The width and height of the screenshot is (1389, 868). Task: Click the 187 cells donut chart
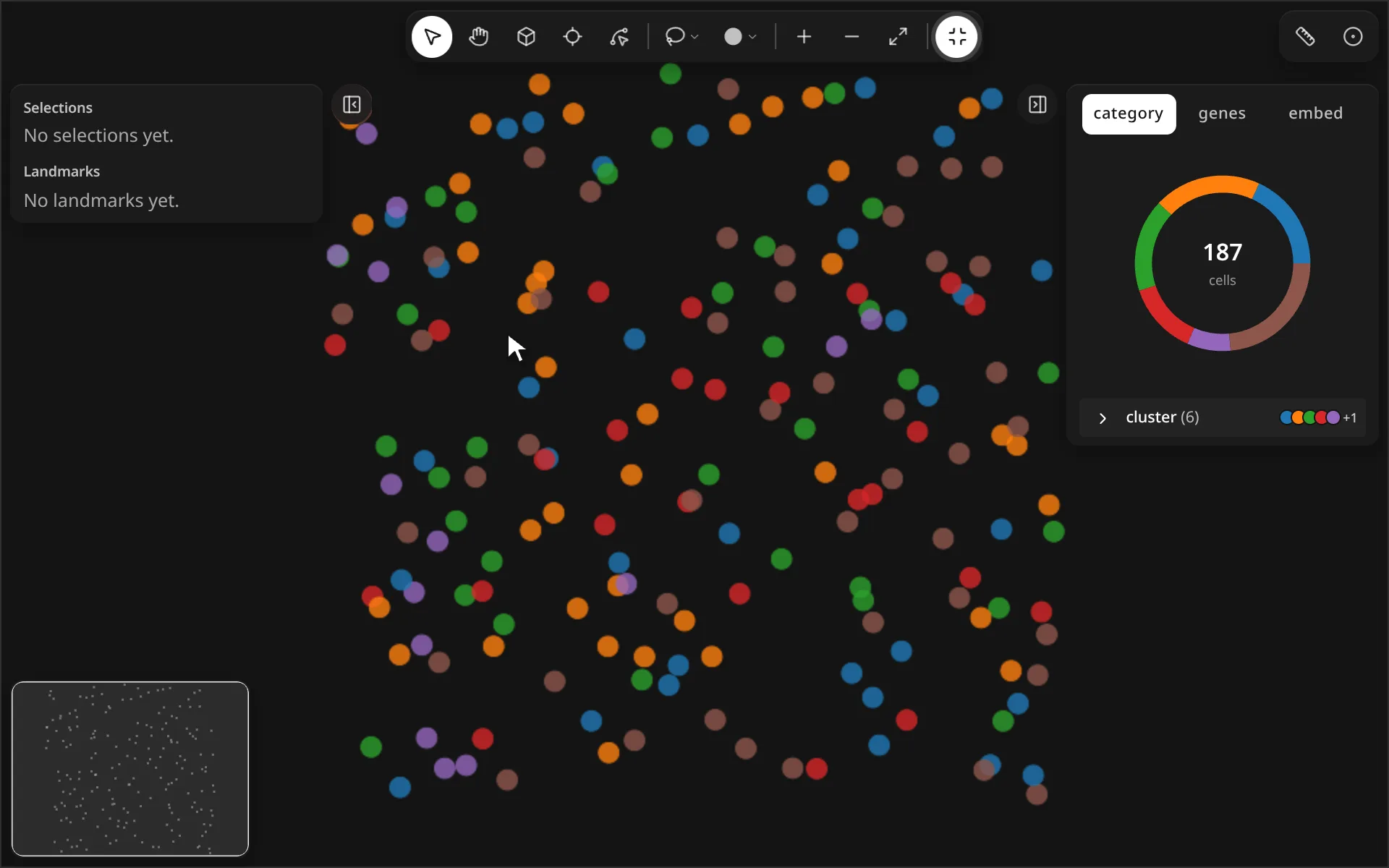[x=1222, y=263]
